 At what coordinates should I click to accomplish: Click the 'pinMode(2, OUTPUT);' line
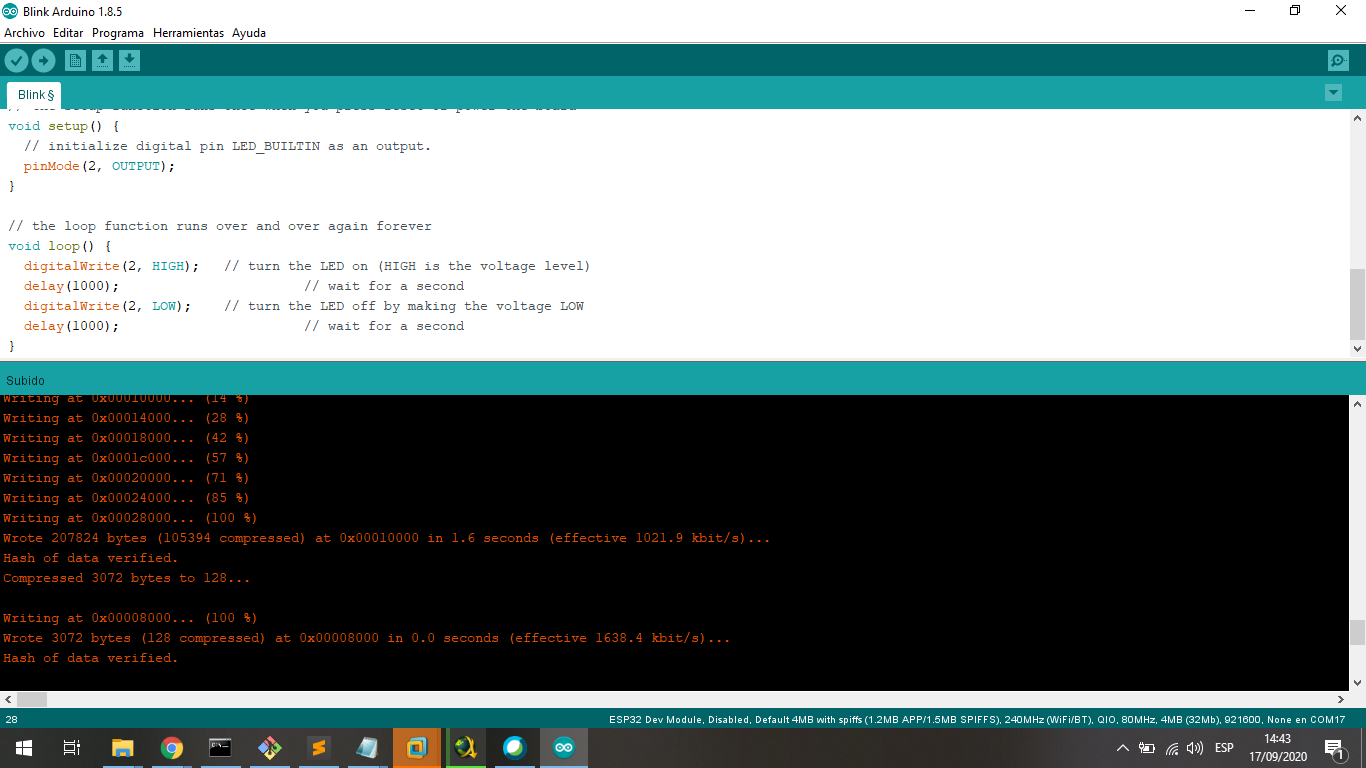pyautogui.click(x=99, y=166)
